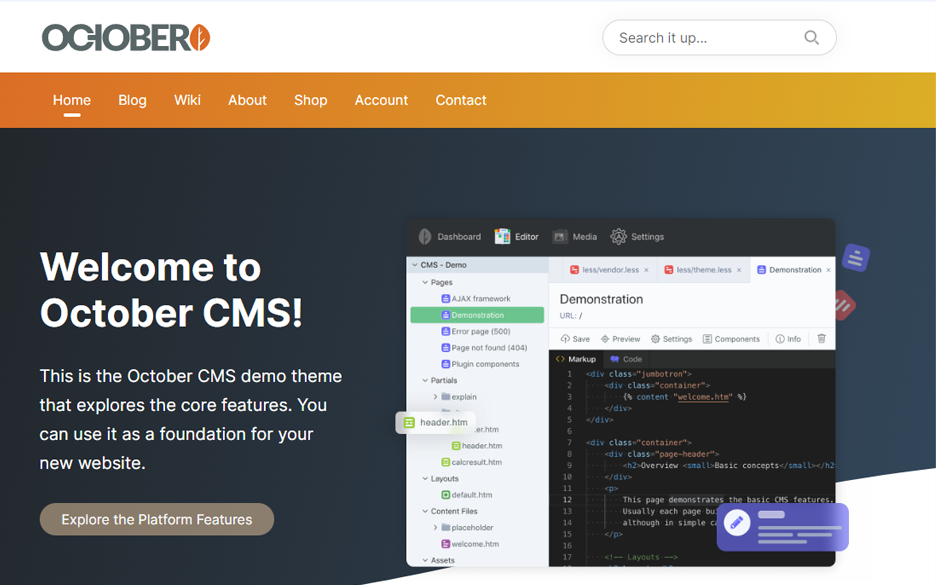Open Error page (500) in tree
Image resolution: width=936 pixels, height=585 pixels.
click(476, 331)
